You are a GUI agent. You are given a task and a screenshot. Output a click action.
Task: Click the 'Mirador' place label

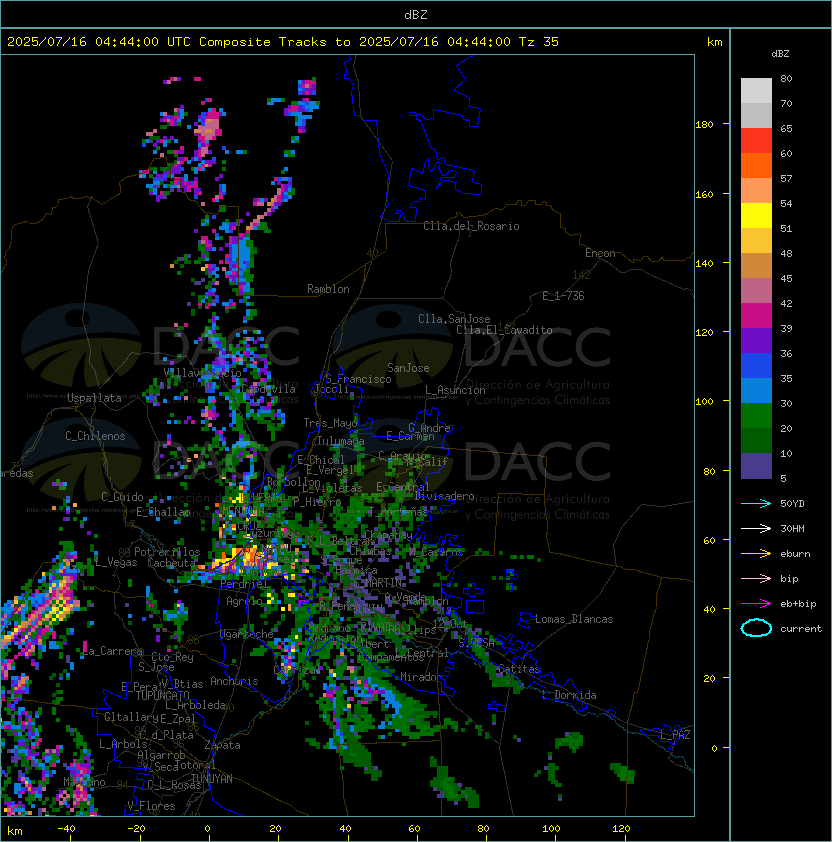(421, 677)
